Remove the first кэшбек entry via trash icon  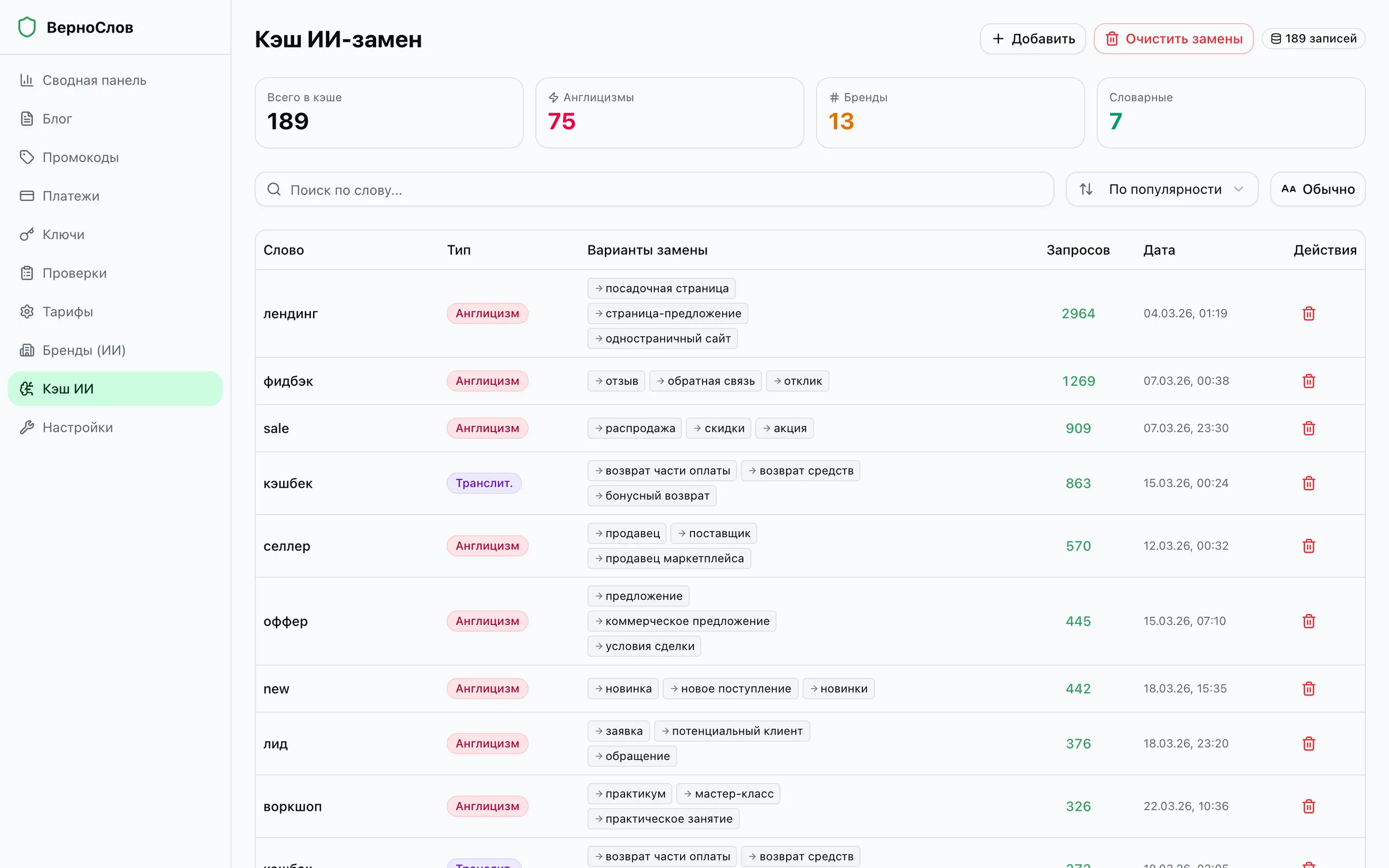1309,483
